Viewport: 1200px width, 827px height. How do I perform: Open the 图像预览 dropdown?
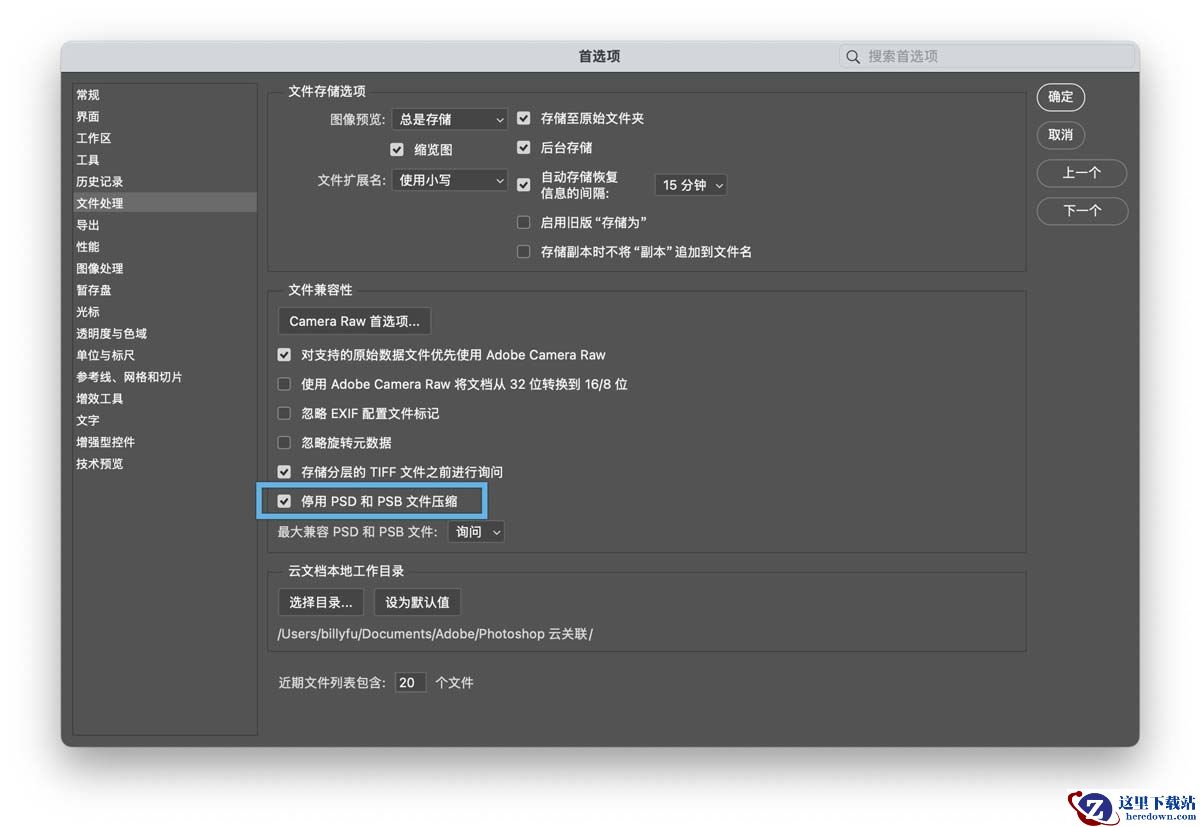pyautogui.click(x=450, y=119)
